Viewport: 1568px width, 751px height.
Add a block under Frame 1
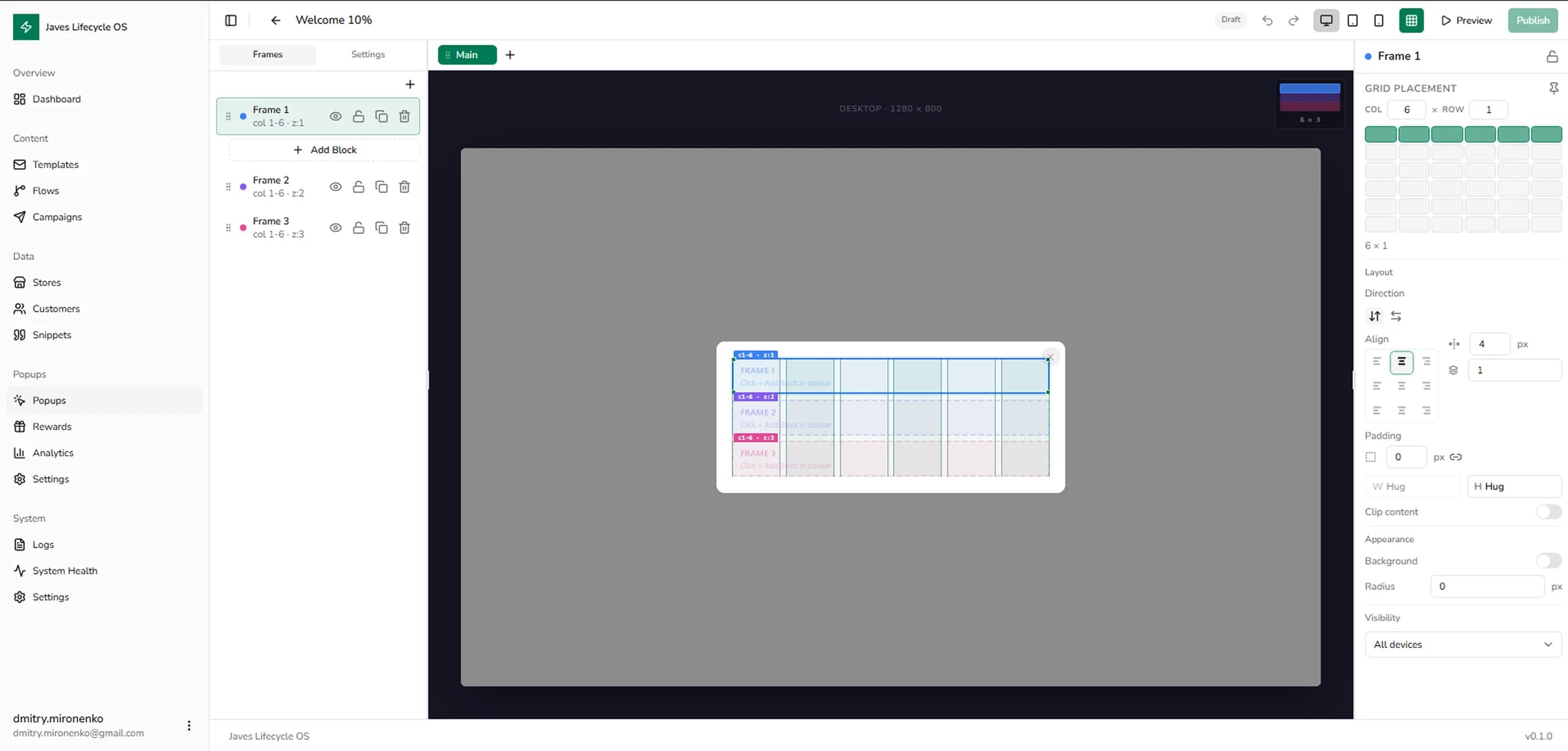click(x=325, y=149)
